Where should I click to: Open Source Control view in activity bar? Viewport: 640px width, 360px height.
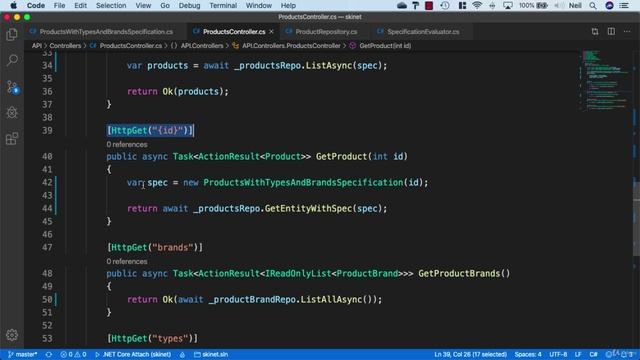[12, 87]
